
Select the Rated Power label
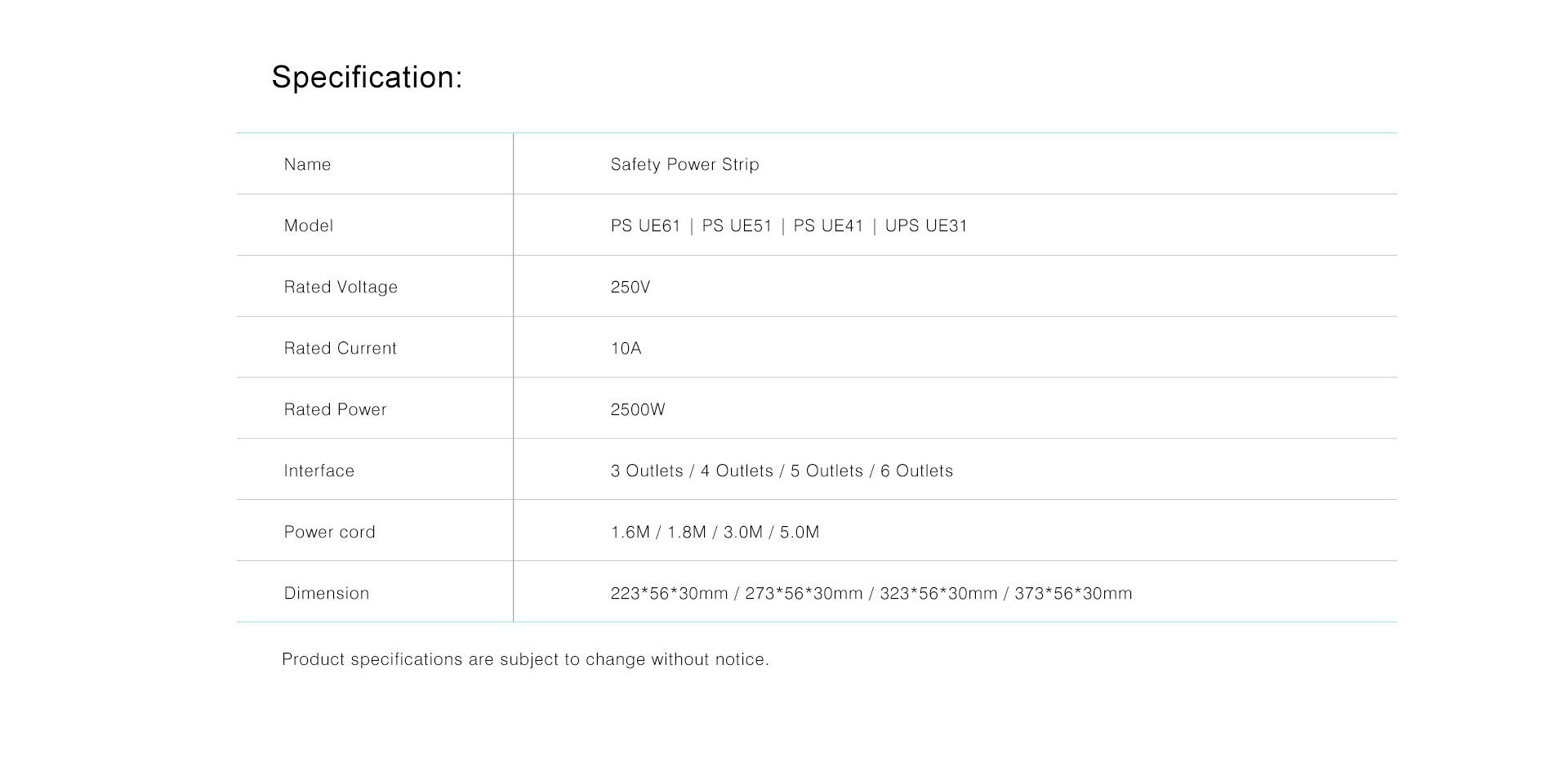[x=335, y=409]
